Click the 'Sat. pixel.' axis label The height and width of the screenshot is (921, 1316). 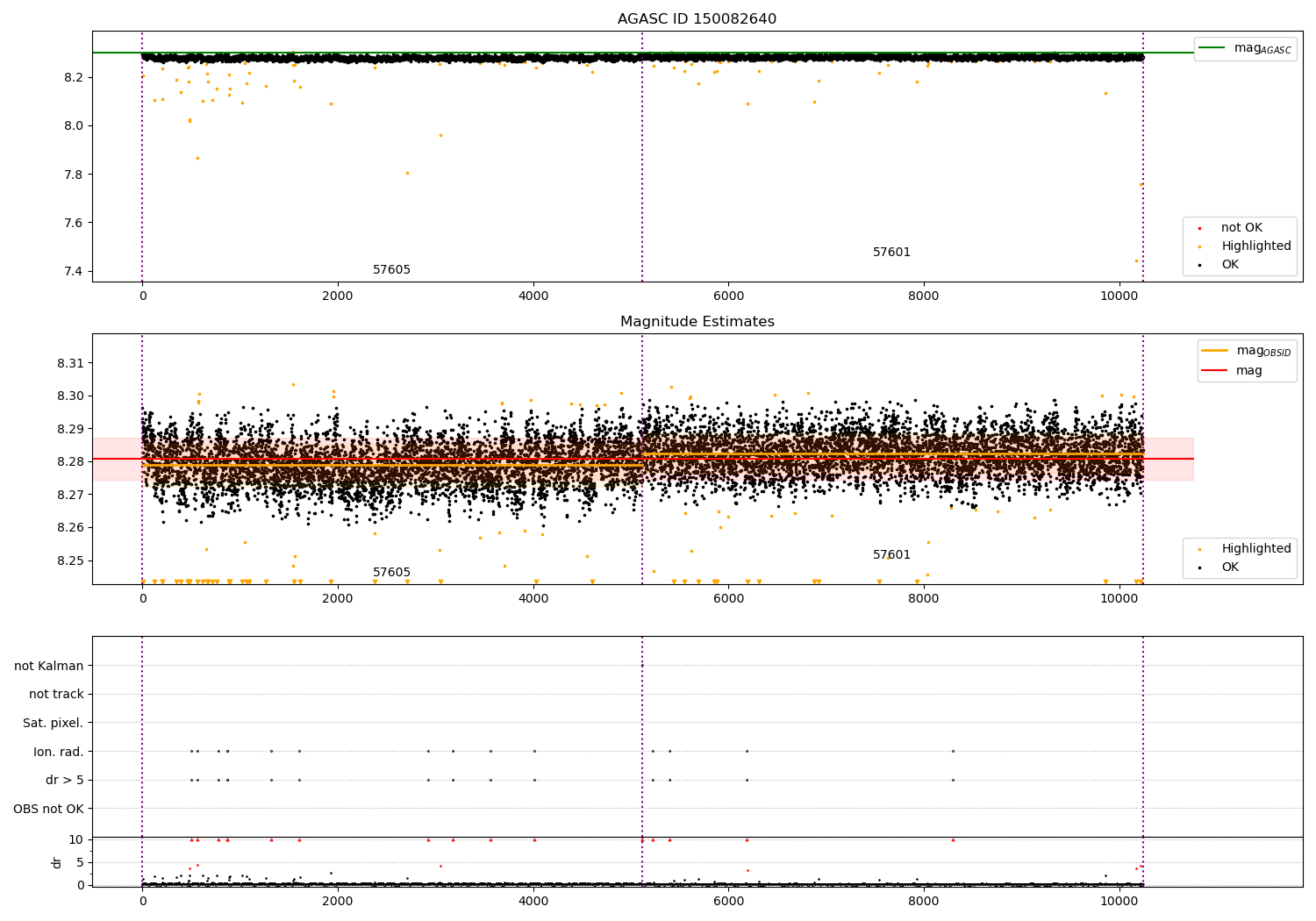point(54,724)
